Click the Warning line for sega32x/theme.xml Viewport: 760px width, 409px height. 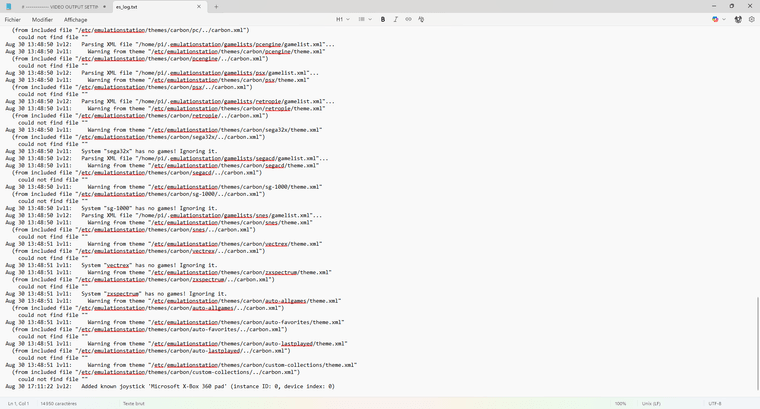pyautogui.click(x=164, y=130)
